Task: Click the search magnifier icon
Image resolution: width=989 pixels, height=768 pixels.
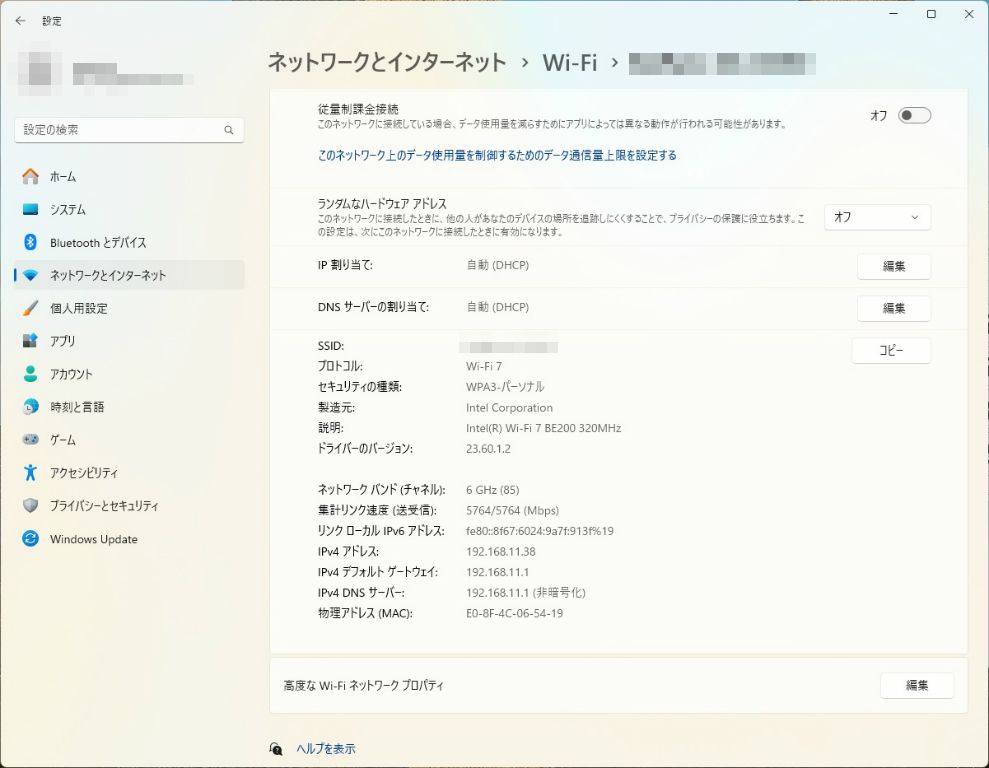Action: [229, 130]
